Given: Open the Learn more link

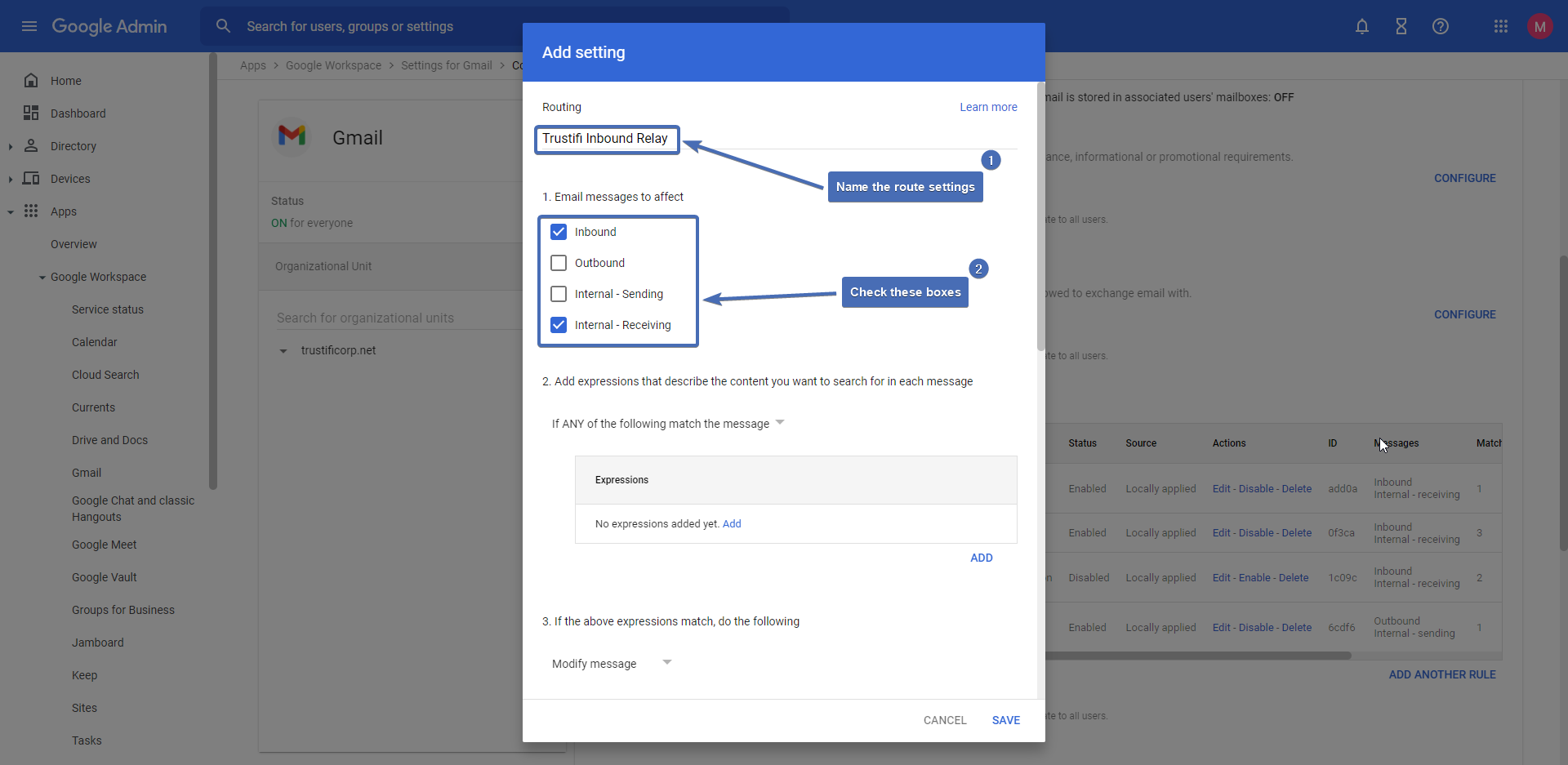Looking at the screenshot, I should point(988,107).
